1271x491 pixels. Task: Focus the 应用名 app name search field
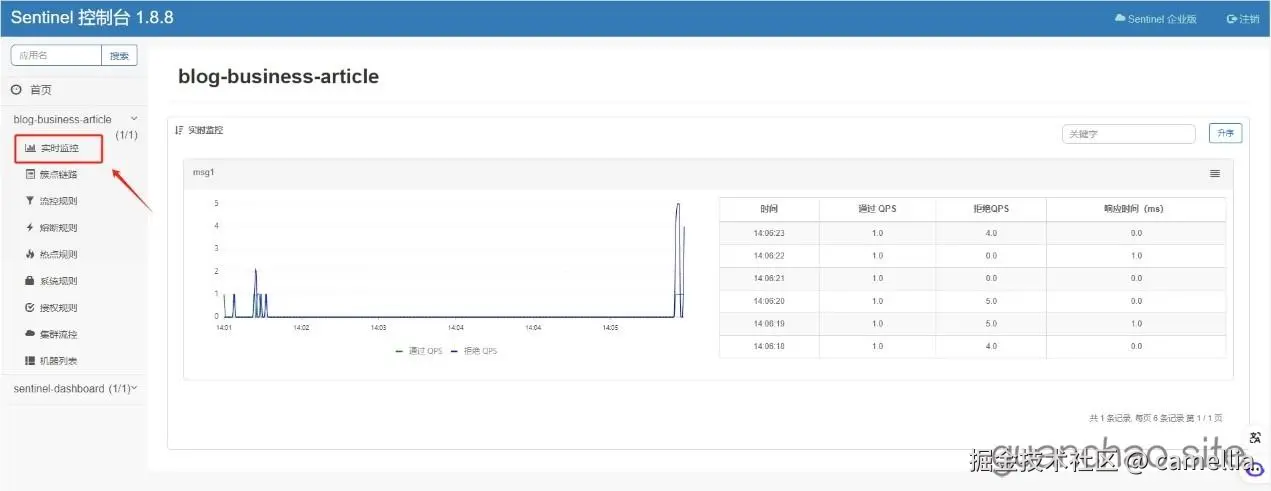tap(56, 56)
